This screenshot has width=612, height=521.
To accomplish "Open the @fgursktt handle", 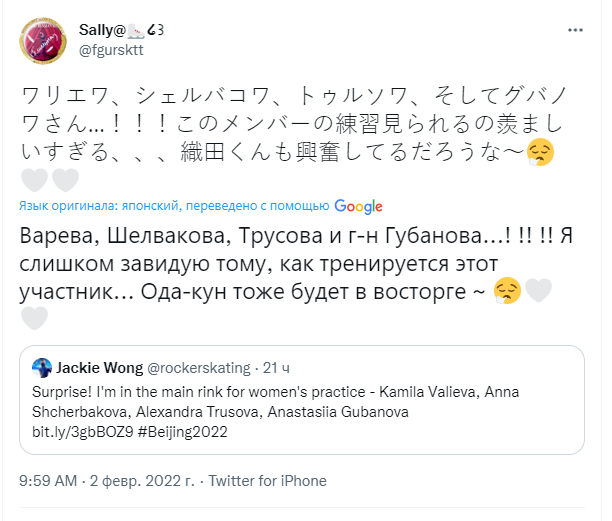I will [x=114, y=50].
